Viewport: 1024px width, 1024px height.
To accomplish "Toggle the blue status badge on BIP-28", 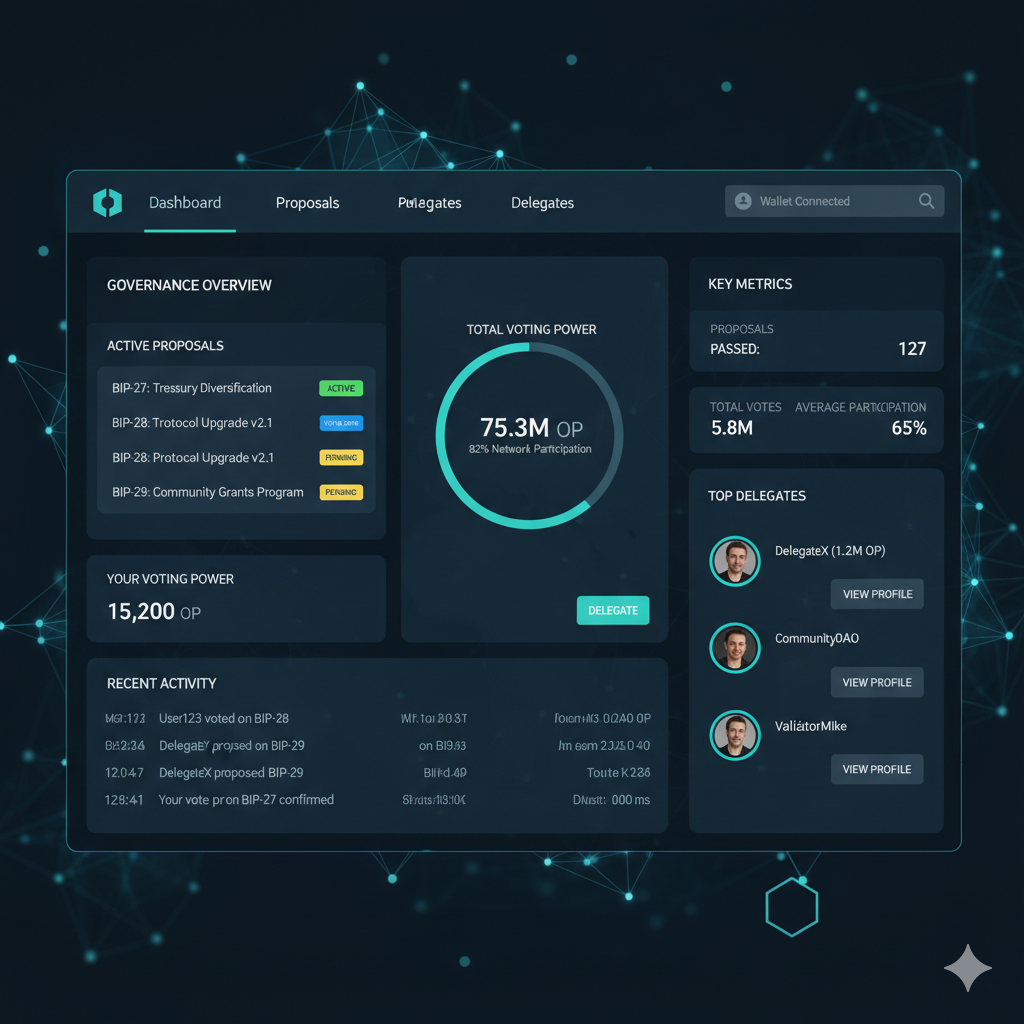I will [x=343, y=422].
